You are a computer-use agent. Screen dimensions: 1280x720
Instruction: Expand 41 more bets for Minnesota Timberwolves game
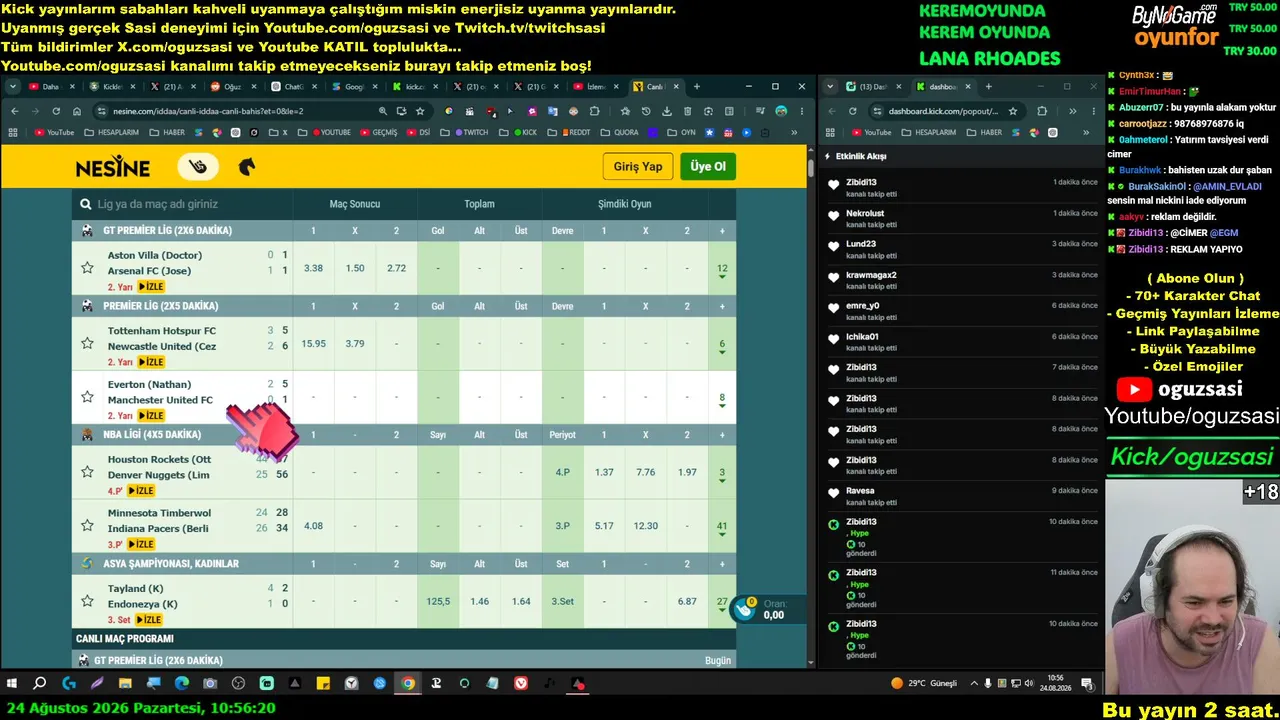pos(722,528)
